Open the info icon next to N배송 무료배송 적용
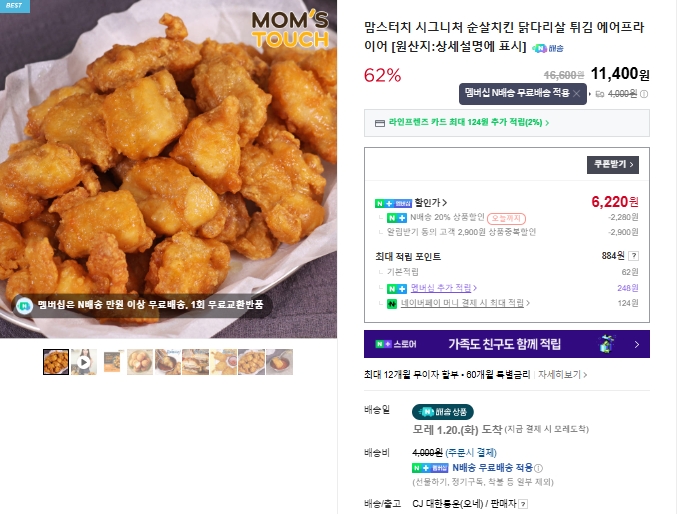Viewport: 678px width, 514px height. point(538,468)
